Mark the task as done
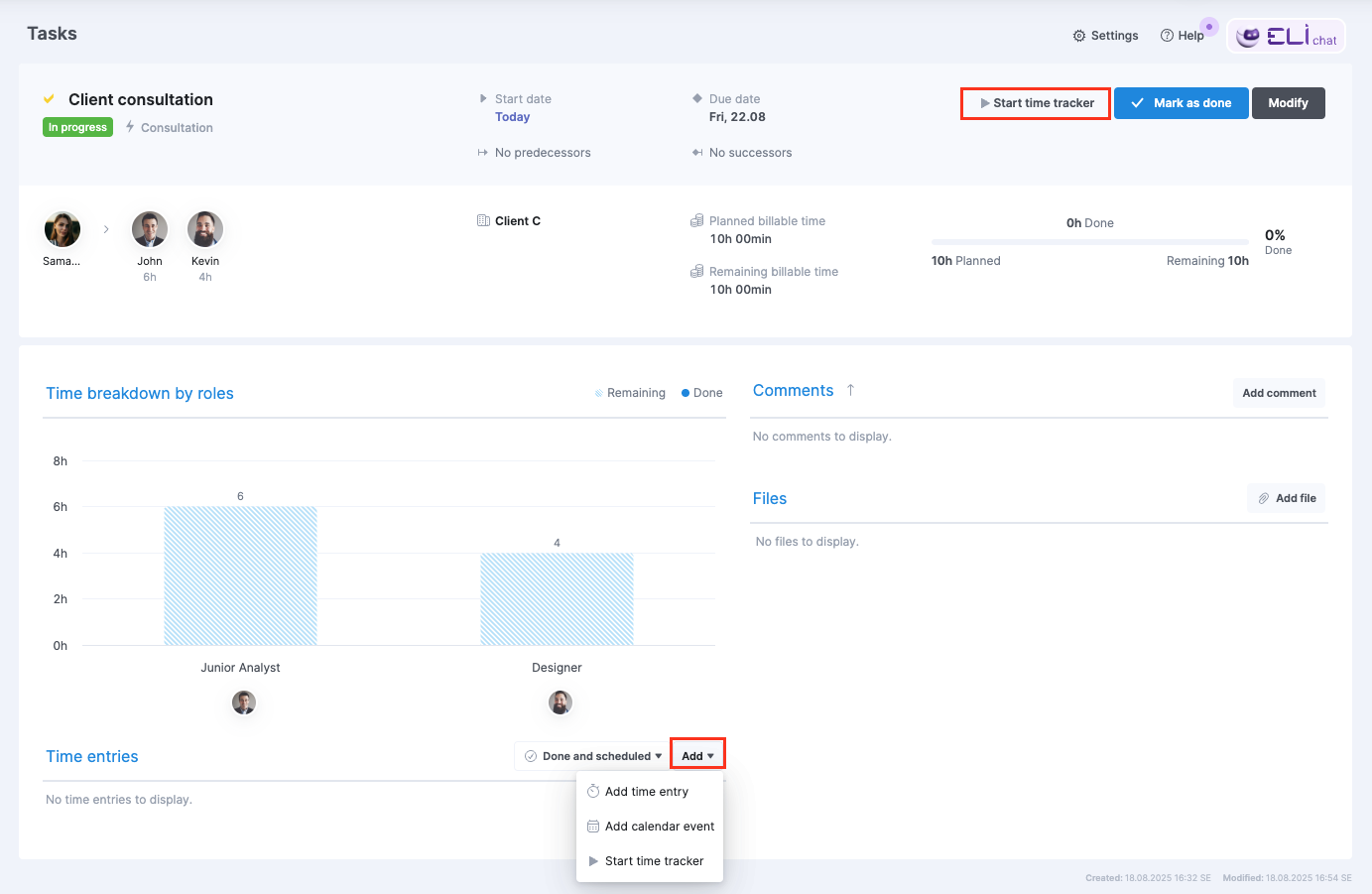Screen dimensions: 1372x894 tap(1181, 103)
